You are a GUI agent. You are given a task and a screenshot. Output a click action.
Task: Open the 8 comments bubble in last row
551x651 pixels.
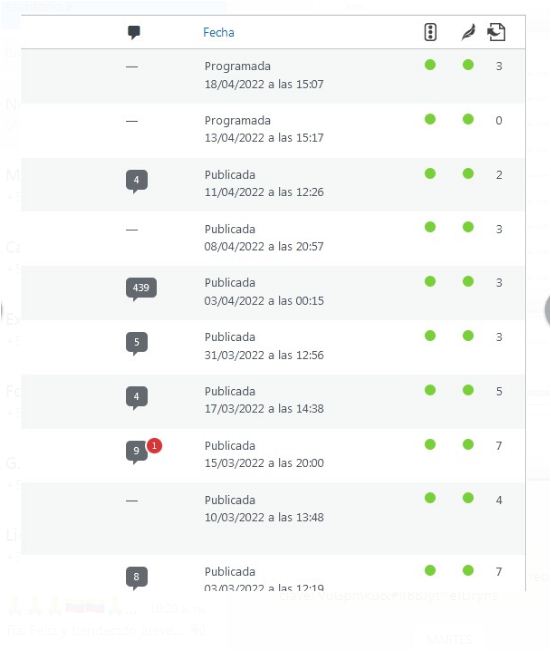coord(137,577)
